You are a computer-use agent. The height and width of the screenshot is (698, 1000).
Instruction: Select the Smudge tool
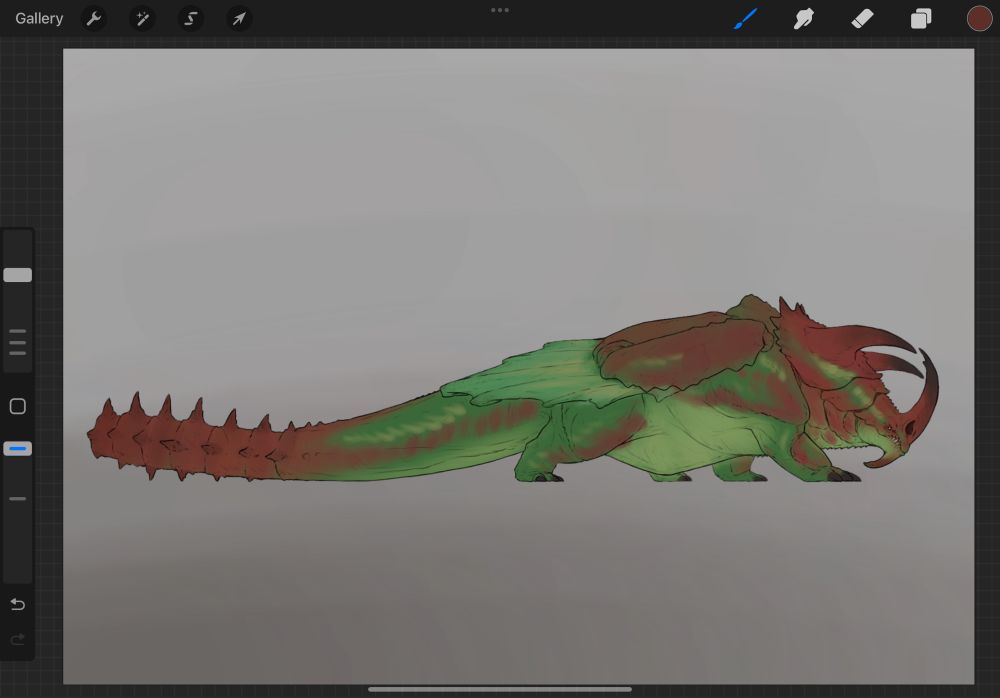pyautogui.click(x=804, y=19)
